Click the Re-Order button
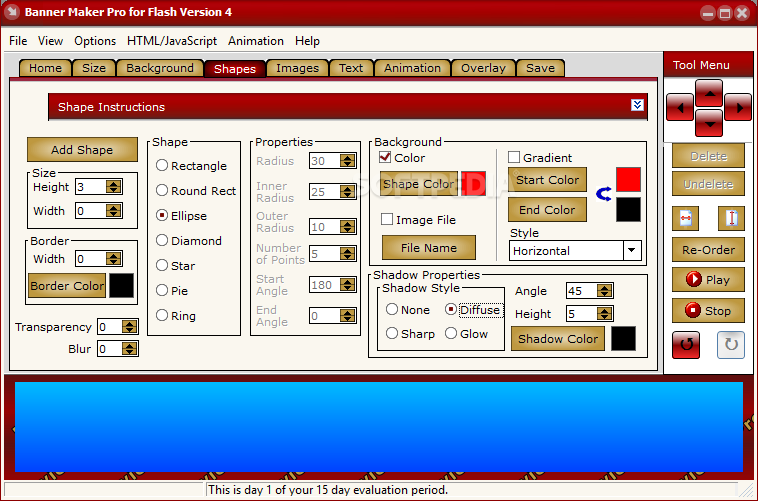 click(x=708, y=250)
